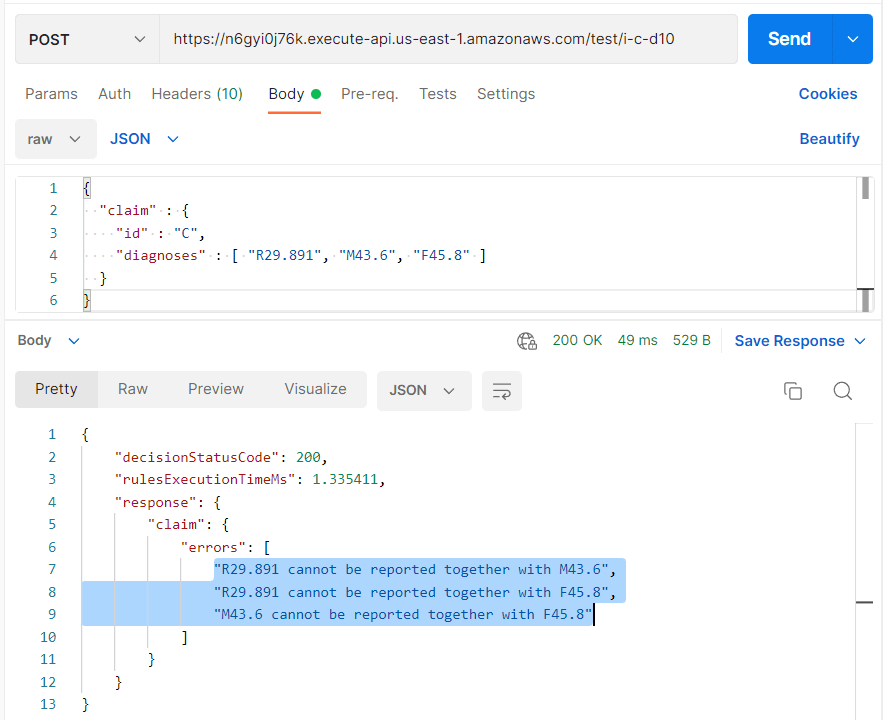This screenshot has width=884, height=720.
Task: Open the HTTP method POST dropdown
Action: [87, 39]
